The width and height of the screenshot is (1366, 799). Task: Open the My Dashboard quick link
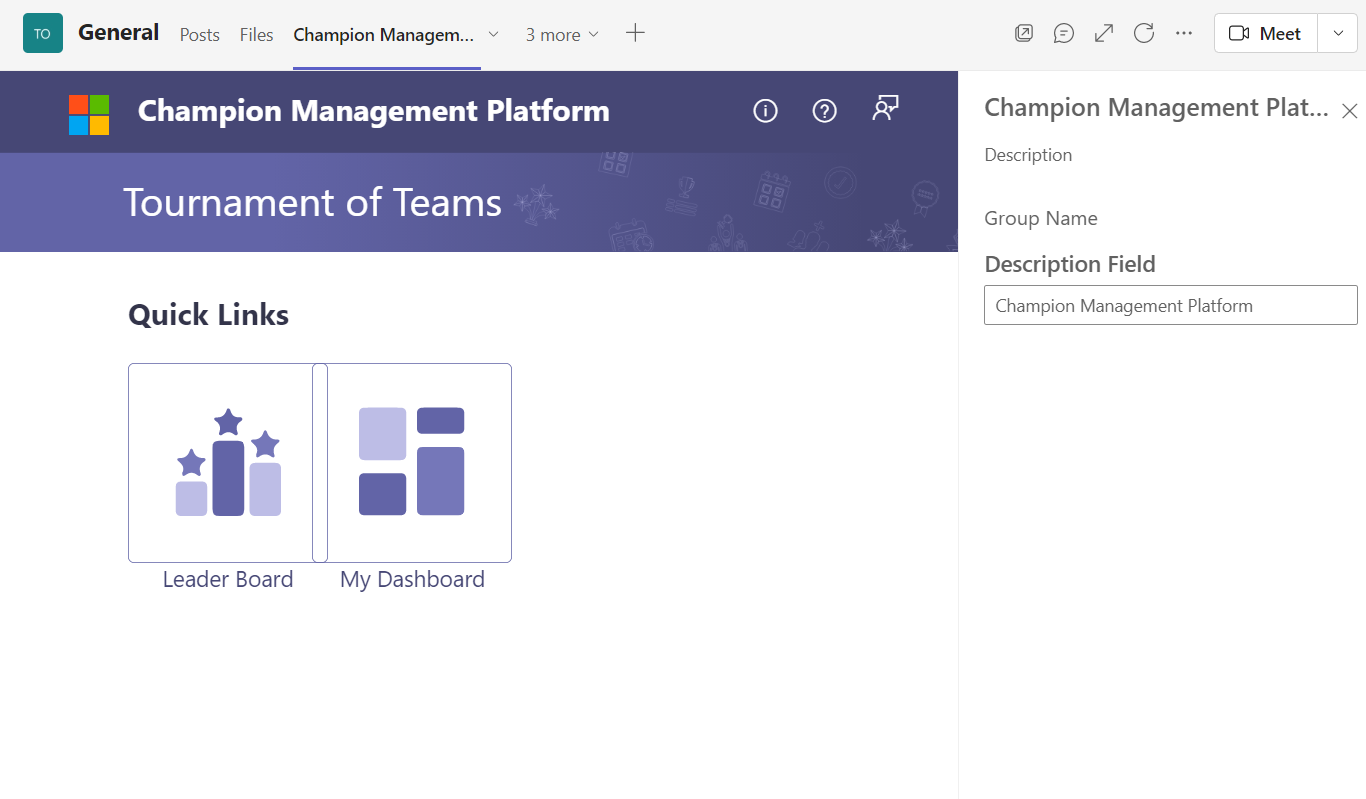tap(413, 462)
